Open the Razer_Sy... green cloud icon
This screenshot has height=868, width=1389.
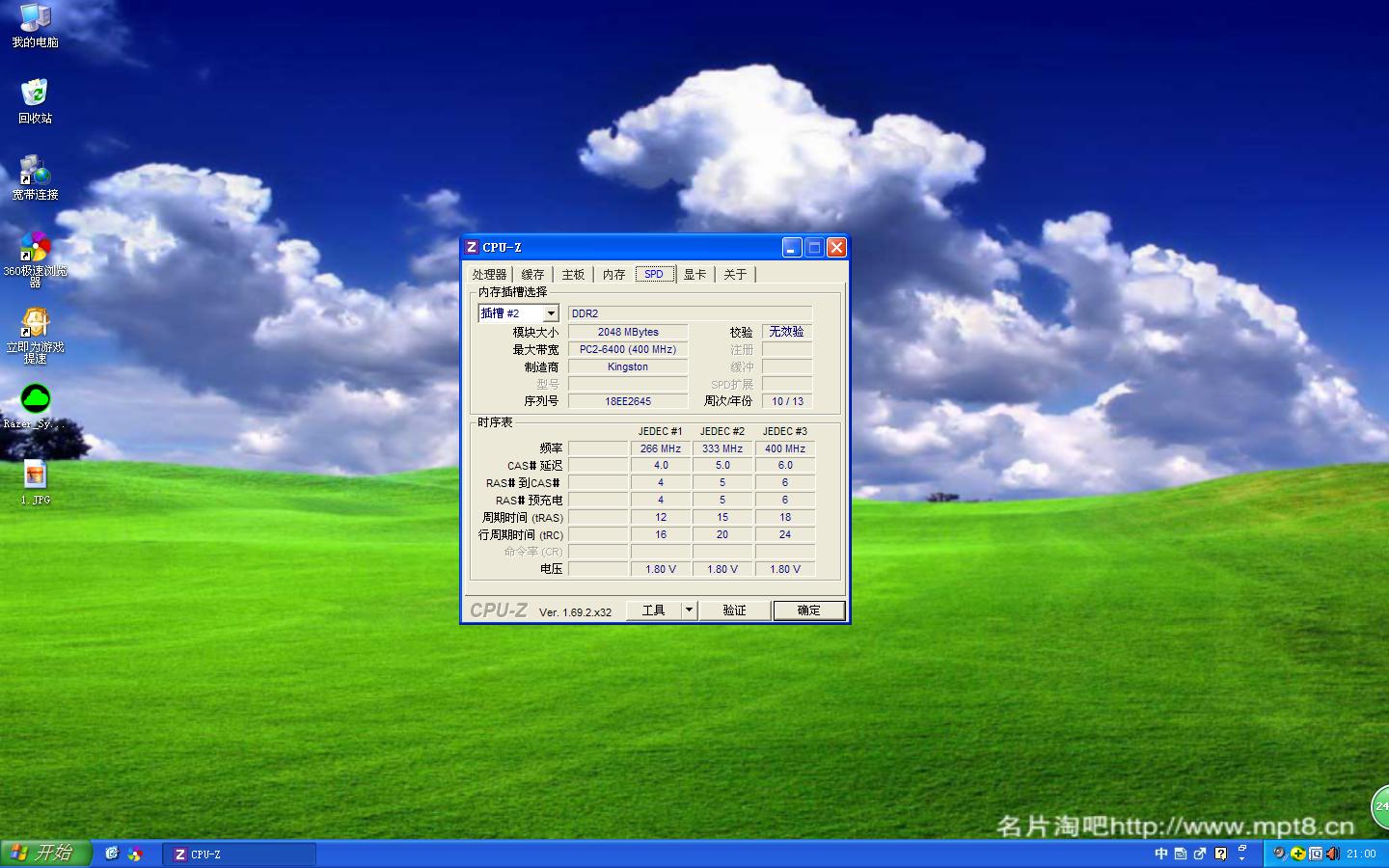[x=35, y=406]
